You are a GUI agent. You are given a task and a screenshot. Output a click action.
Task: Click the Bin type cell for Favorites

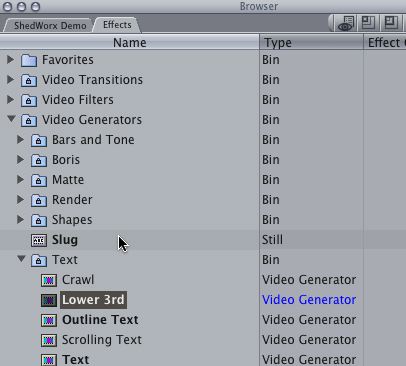271,60
